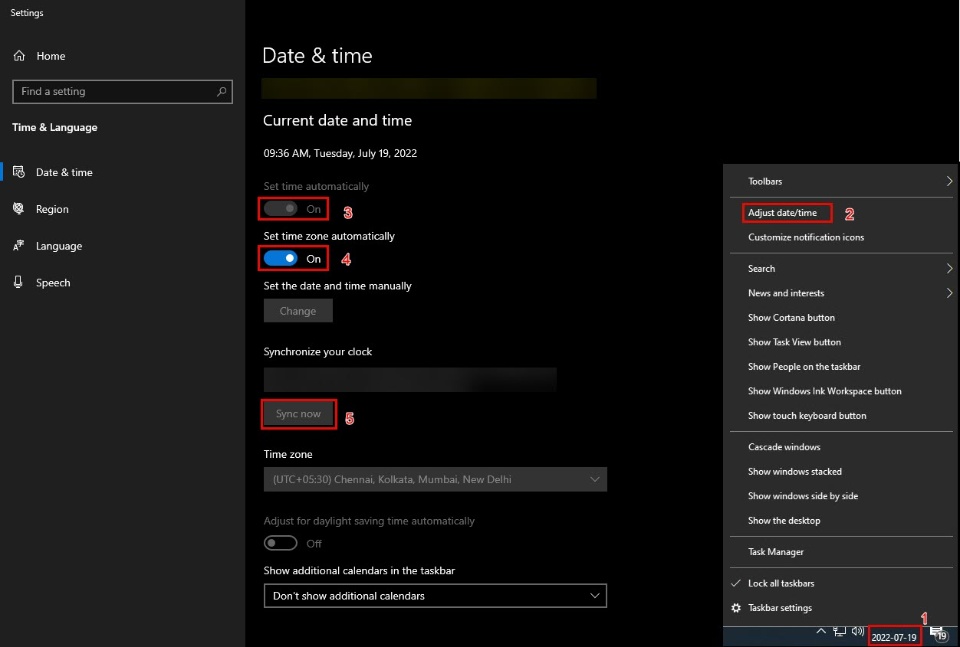Click the Home icon in Settings sidebar
Screen dimensions: 960x647
[19, 57]
